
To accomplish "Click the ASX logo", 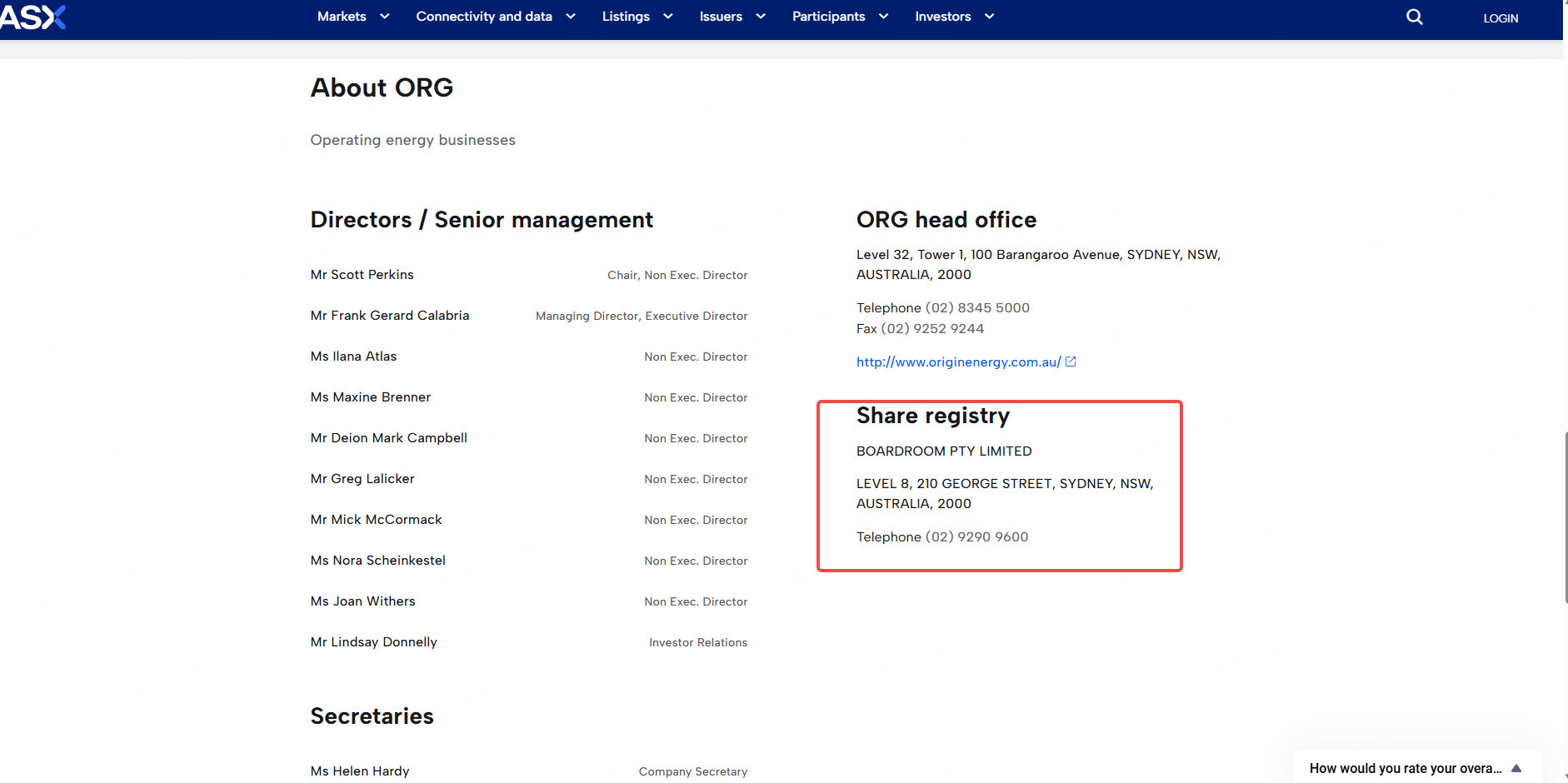I will click(x=32, y=16).
